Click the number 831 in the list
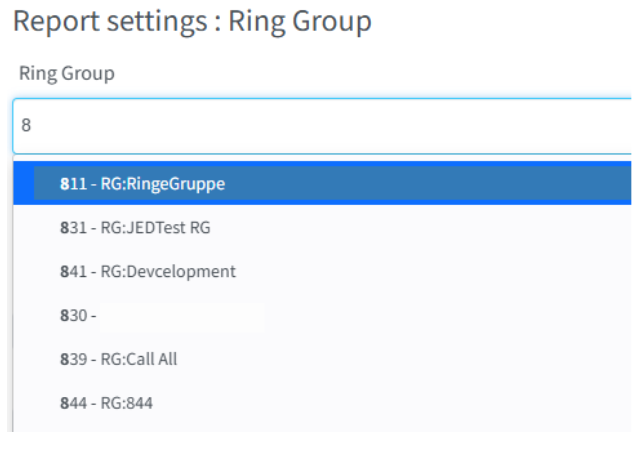 pyautogui.click(x=74, y=227)
